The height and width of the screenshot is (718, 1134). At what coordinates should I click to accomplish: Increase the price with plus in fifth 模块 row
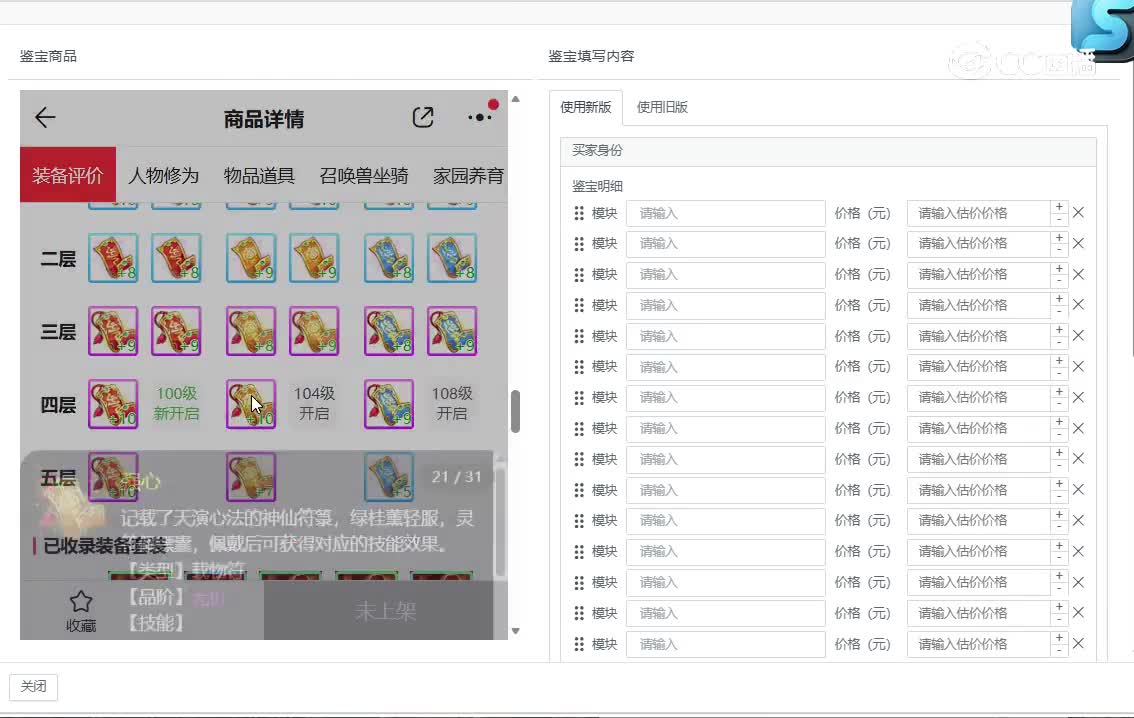(x=1059, y=330)
